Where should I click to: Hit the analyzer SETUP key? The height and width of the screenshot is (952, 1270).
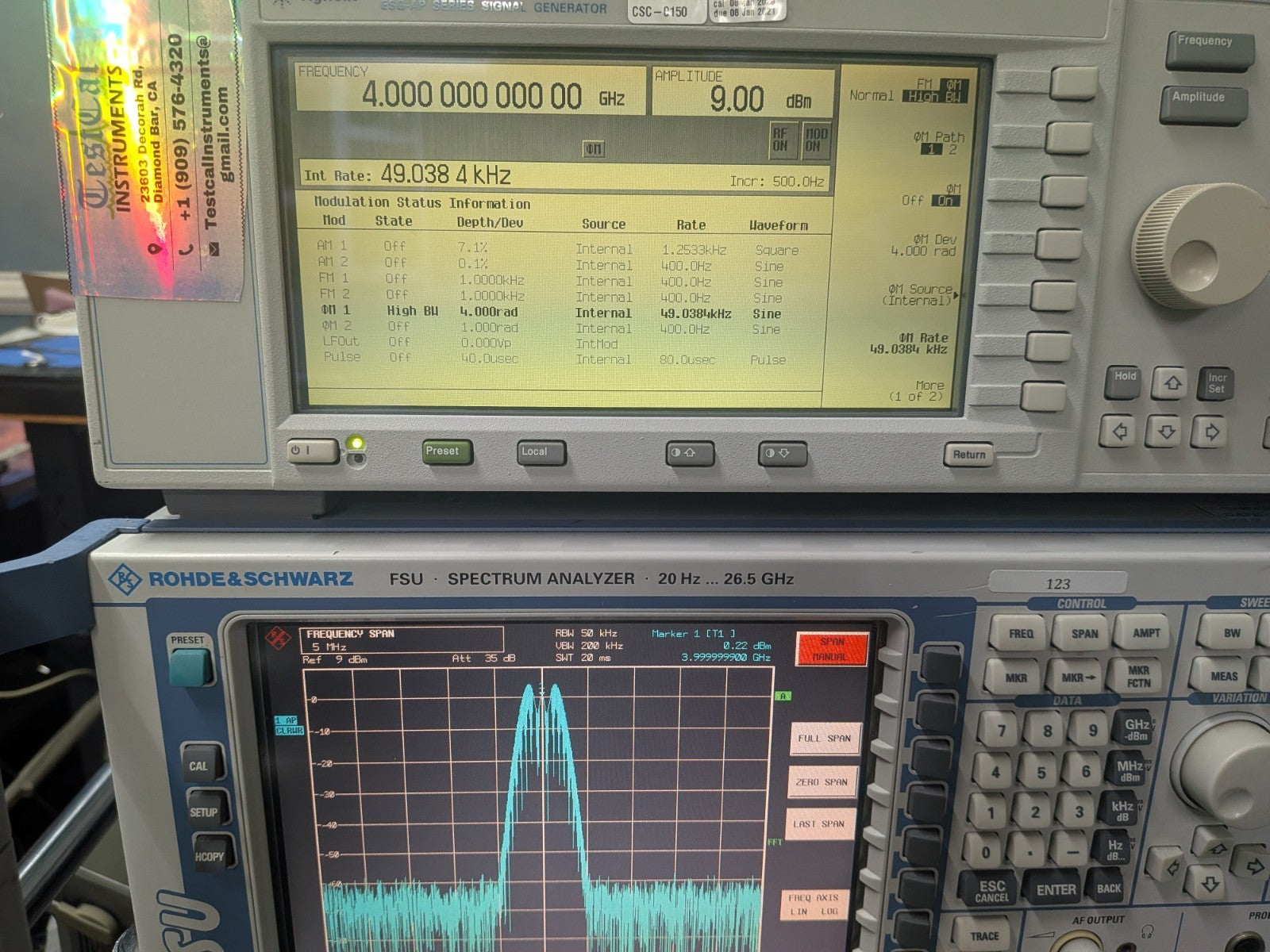tap(206, 809)
